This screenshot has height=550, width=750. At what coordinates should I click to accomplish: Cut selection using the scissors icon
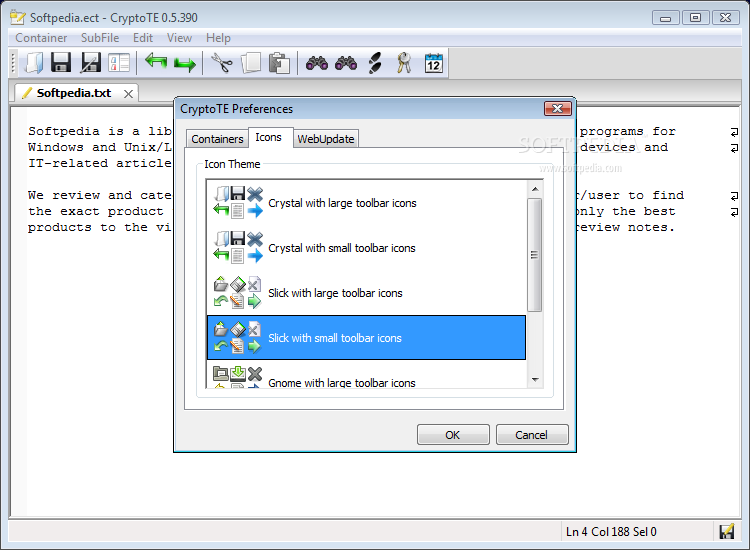tap(221, 63)
